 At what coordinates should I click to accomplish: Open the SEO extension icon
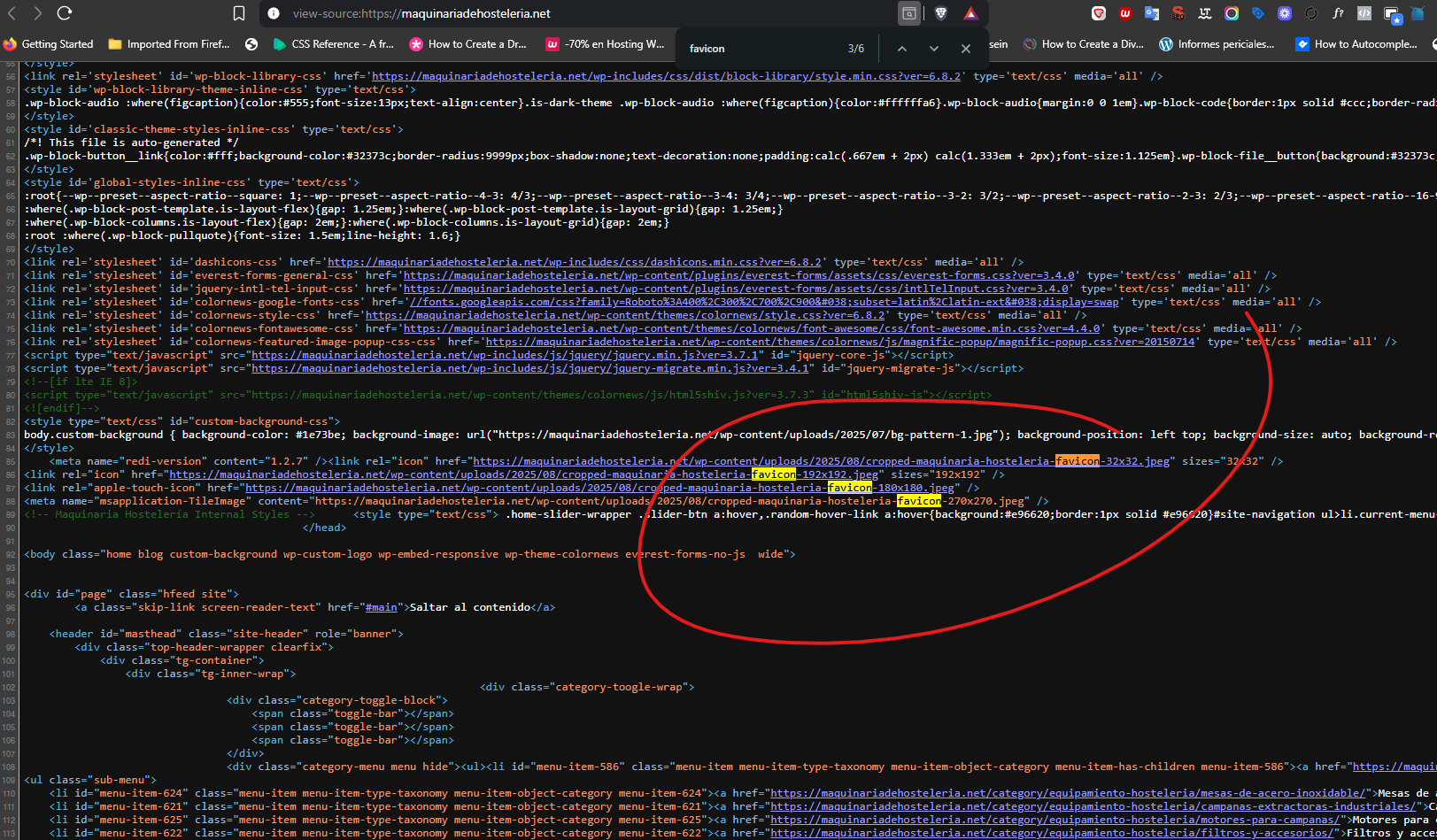pos(1178,13)
